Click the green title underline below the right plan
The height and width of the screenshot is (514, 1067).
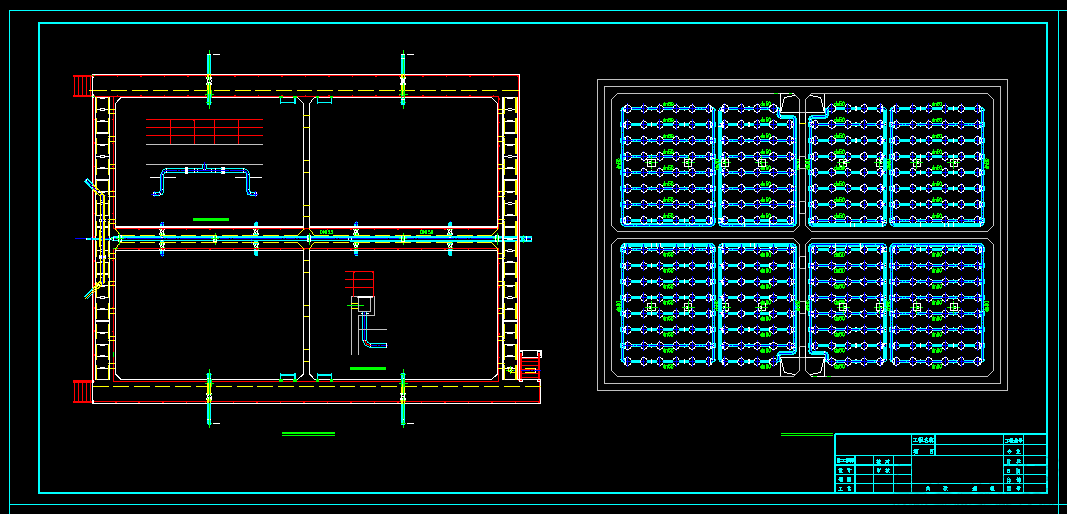pyautogui.click(x=807, y=434)
